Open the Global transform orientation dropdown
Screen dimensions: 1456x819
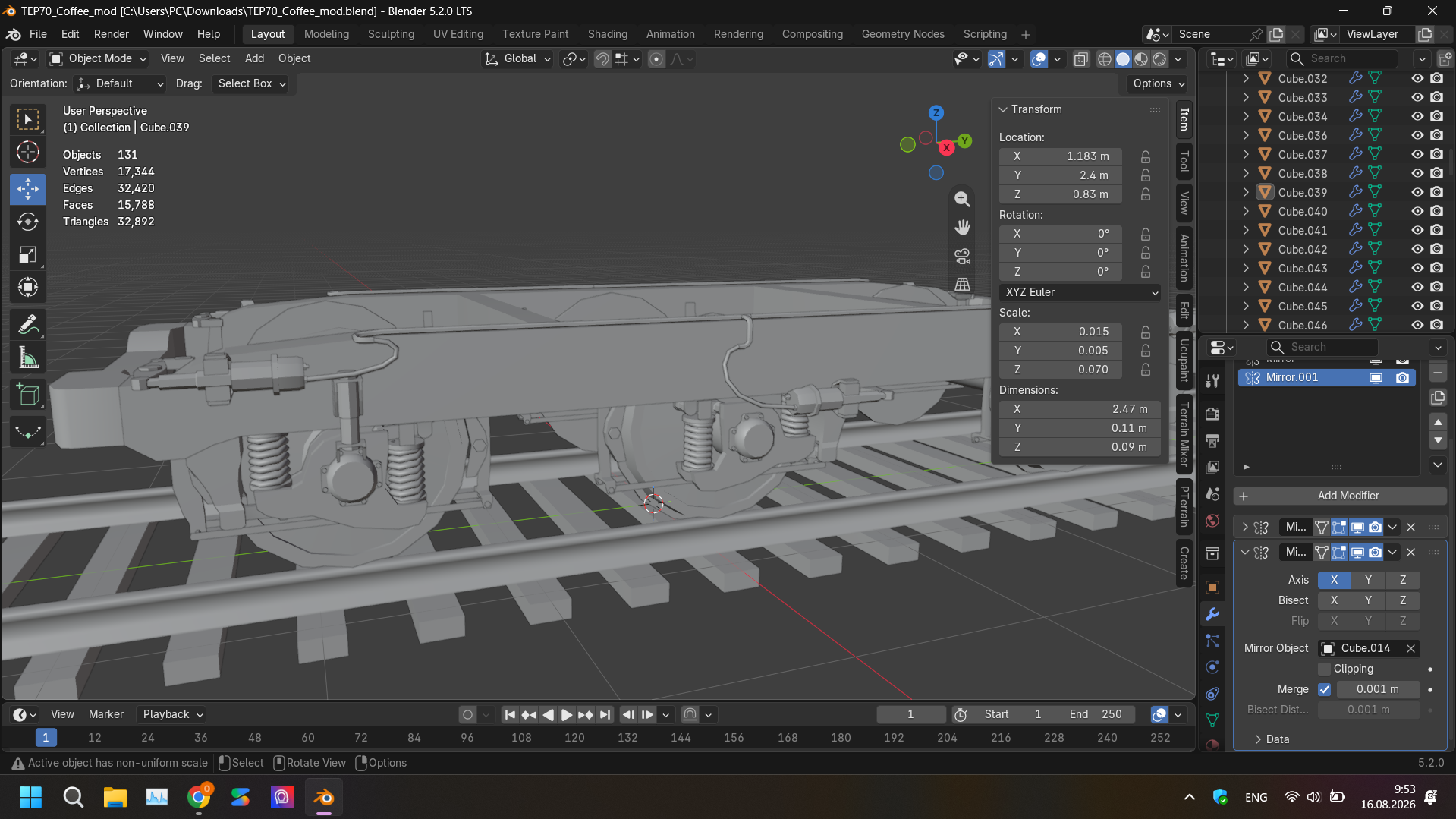(x=517, y=58)
